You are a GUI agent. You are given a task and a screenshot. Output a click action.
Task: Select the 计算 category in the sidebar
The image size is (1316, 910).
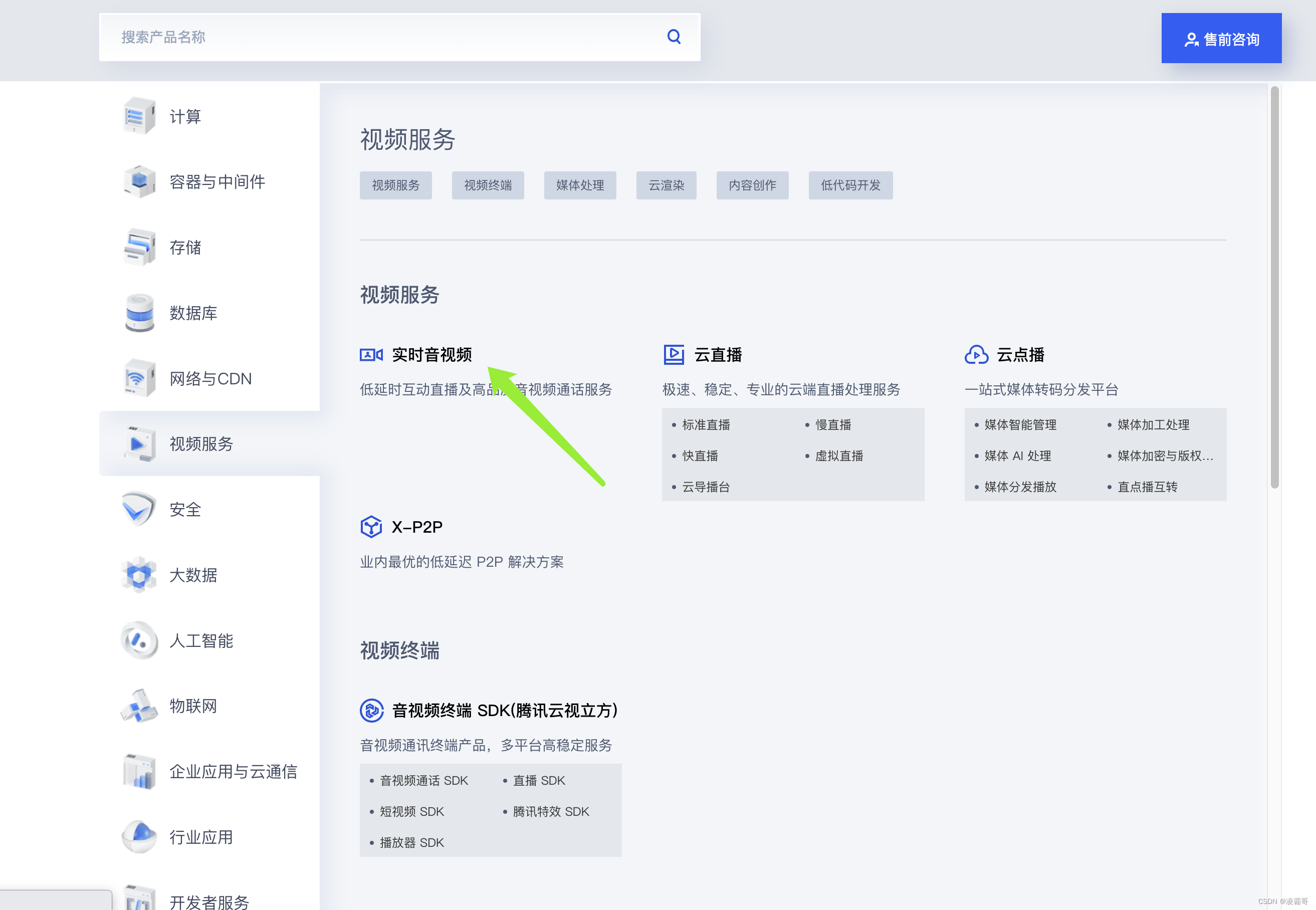point(138,116)
